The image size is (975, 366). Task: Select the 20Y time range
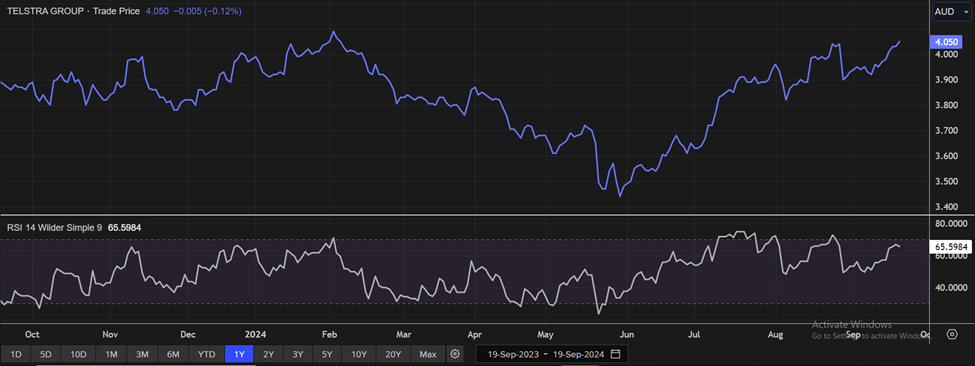click(393, 354)
